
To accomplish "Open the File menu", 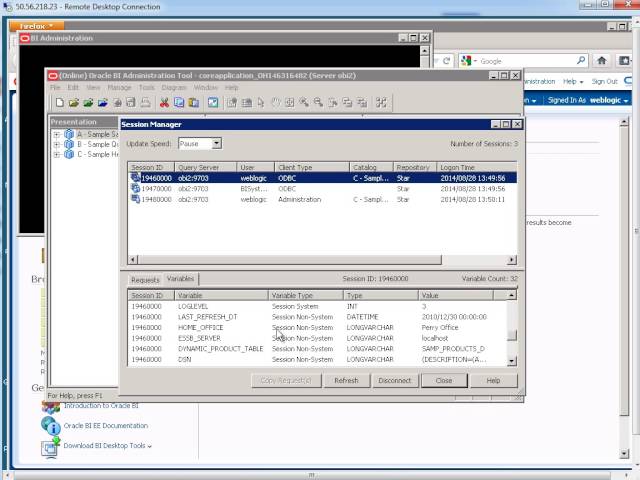I will pos(55,87).
